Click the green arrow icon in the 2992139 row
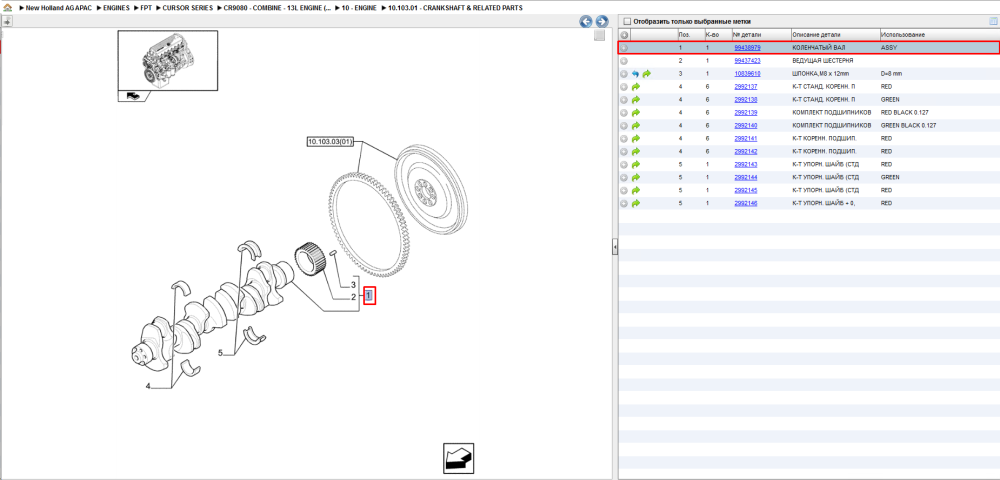This screenshot has width=1000, height=480. [x=636, y=113]
